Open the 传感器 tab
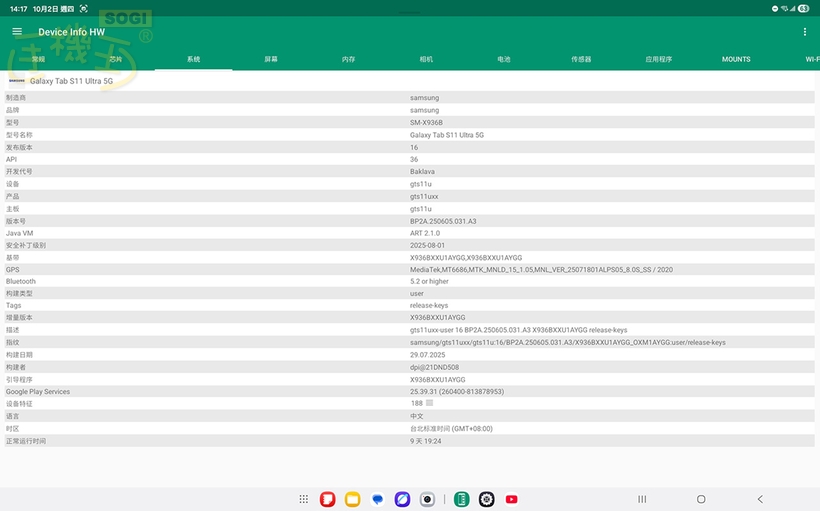 [x=581, y=59]
